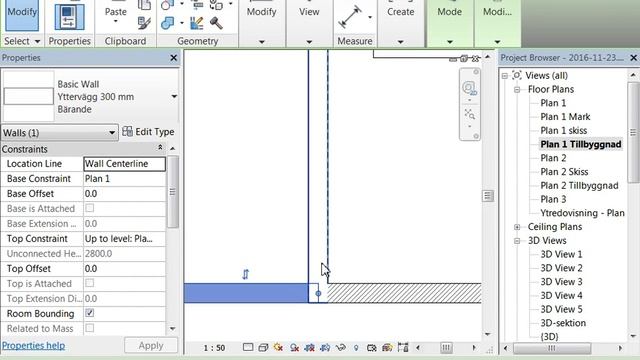640x360 pixels.
Task: Open Temporary Hide/Isolate glasses icon
Action: 340,347
